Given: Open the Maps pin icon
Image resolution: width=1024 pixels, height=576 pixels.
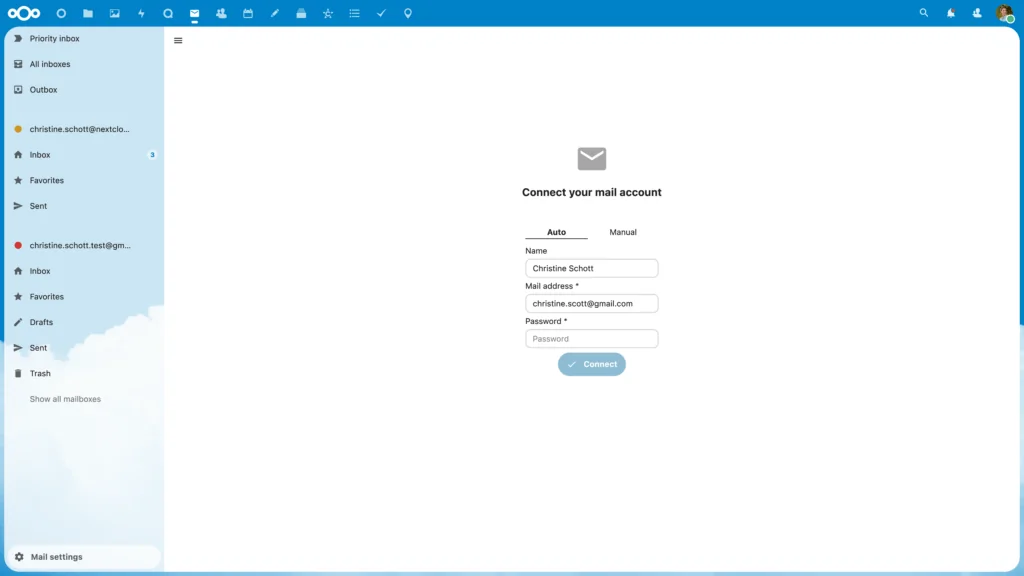Looking at the screenshot, I should coord(408,13).
